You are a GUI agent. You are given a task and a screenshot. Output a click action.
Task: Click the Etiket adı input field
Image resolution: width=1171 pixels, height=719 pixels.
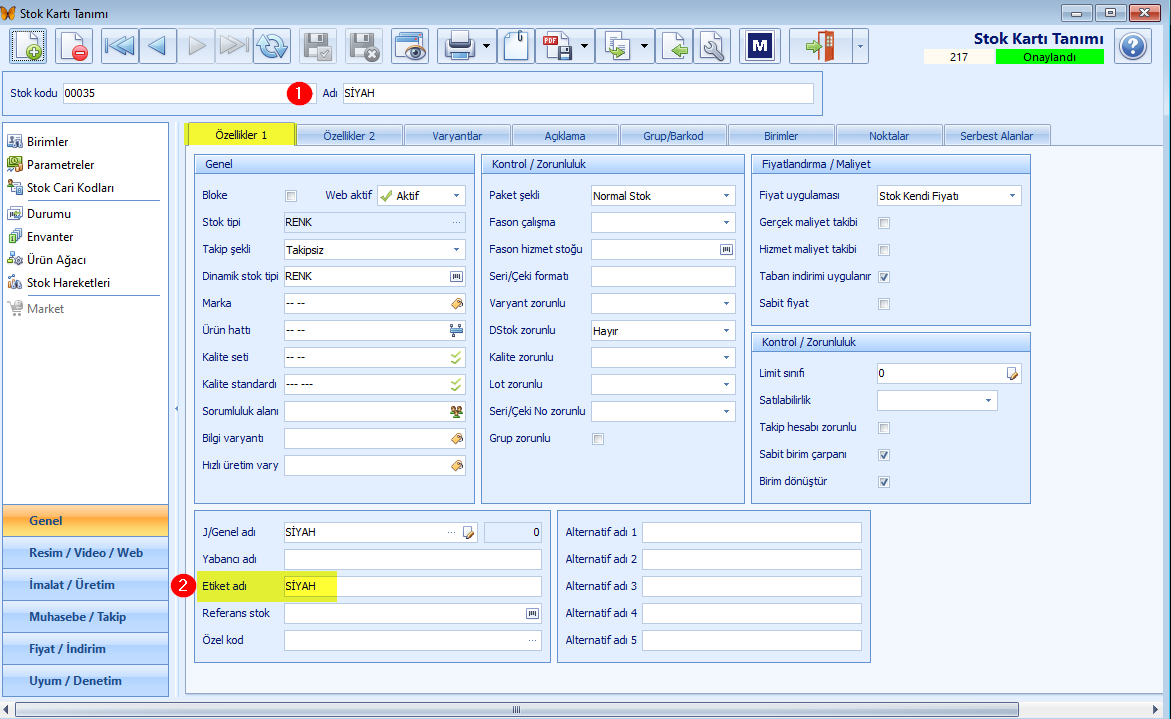[x=412, y=586]
